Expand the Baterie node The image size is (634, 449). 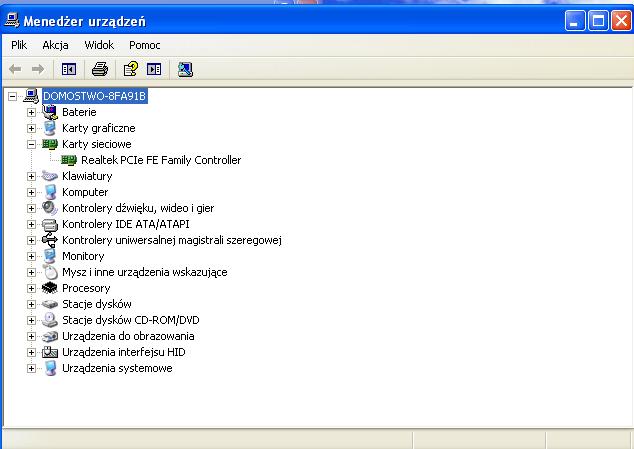pos(31,112)
